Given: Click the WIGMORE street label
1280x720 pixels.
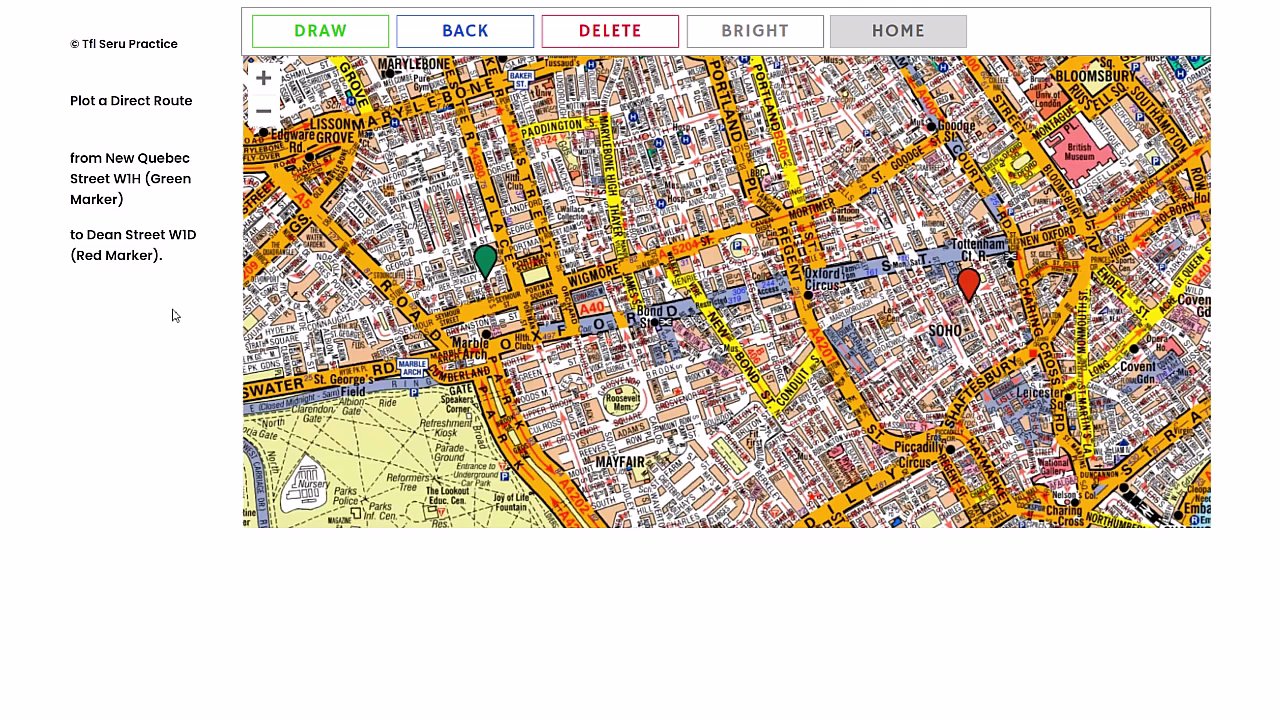Looking at the screenshot, I should click(x=593, y=276).
